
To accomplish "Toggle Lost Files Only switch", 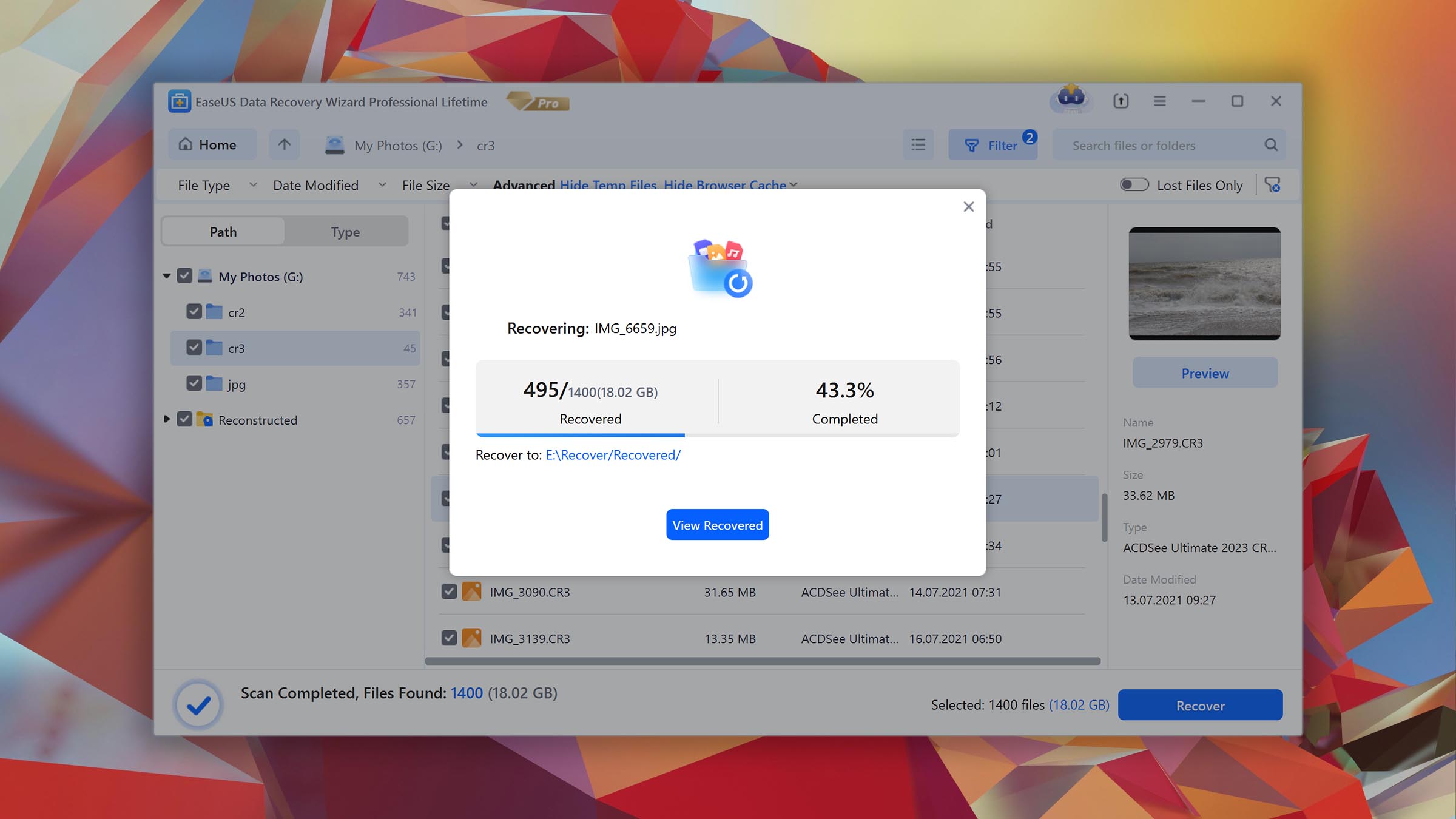I will [x=1134, y=184].
